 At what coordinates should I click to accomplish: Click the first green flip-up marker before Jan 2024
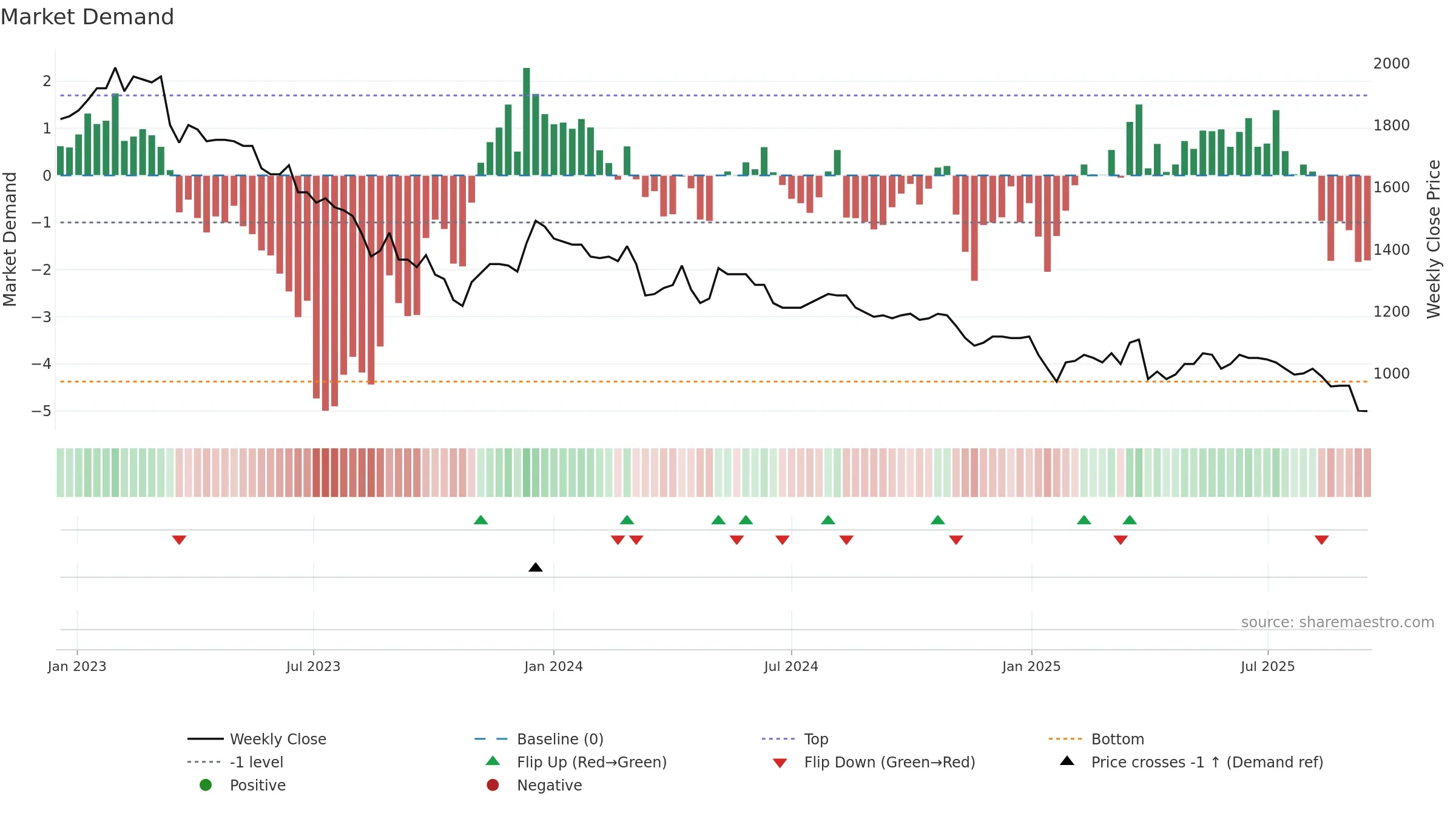pyautogui.click(x=480, y=520)
